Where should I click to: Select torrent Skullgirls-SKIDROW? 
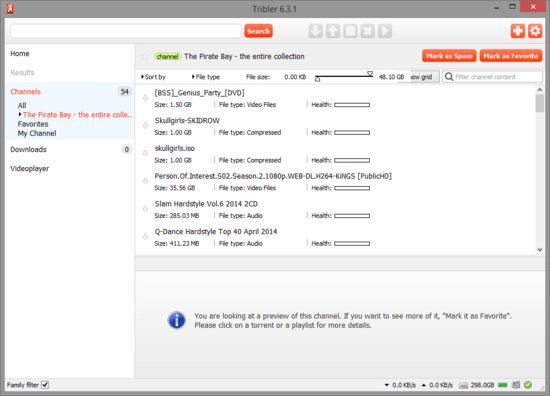pyautogui.click(x=187, y=120)
